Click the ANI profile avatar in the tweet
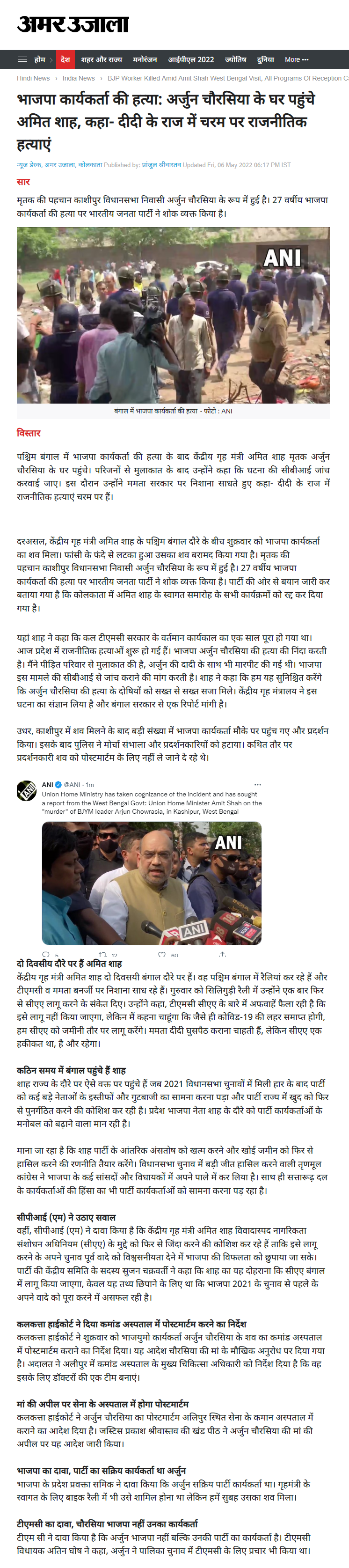The image size is (349, 1568). point(27,790)
